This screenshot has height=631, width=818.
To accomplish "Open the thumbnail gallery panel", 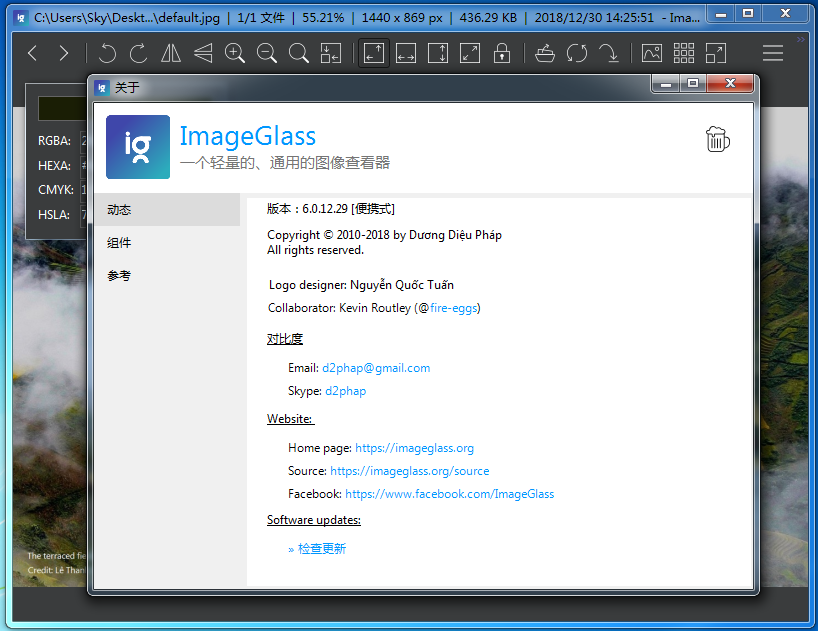I will tap(684, 52).
